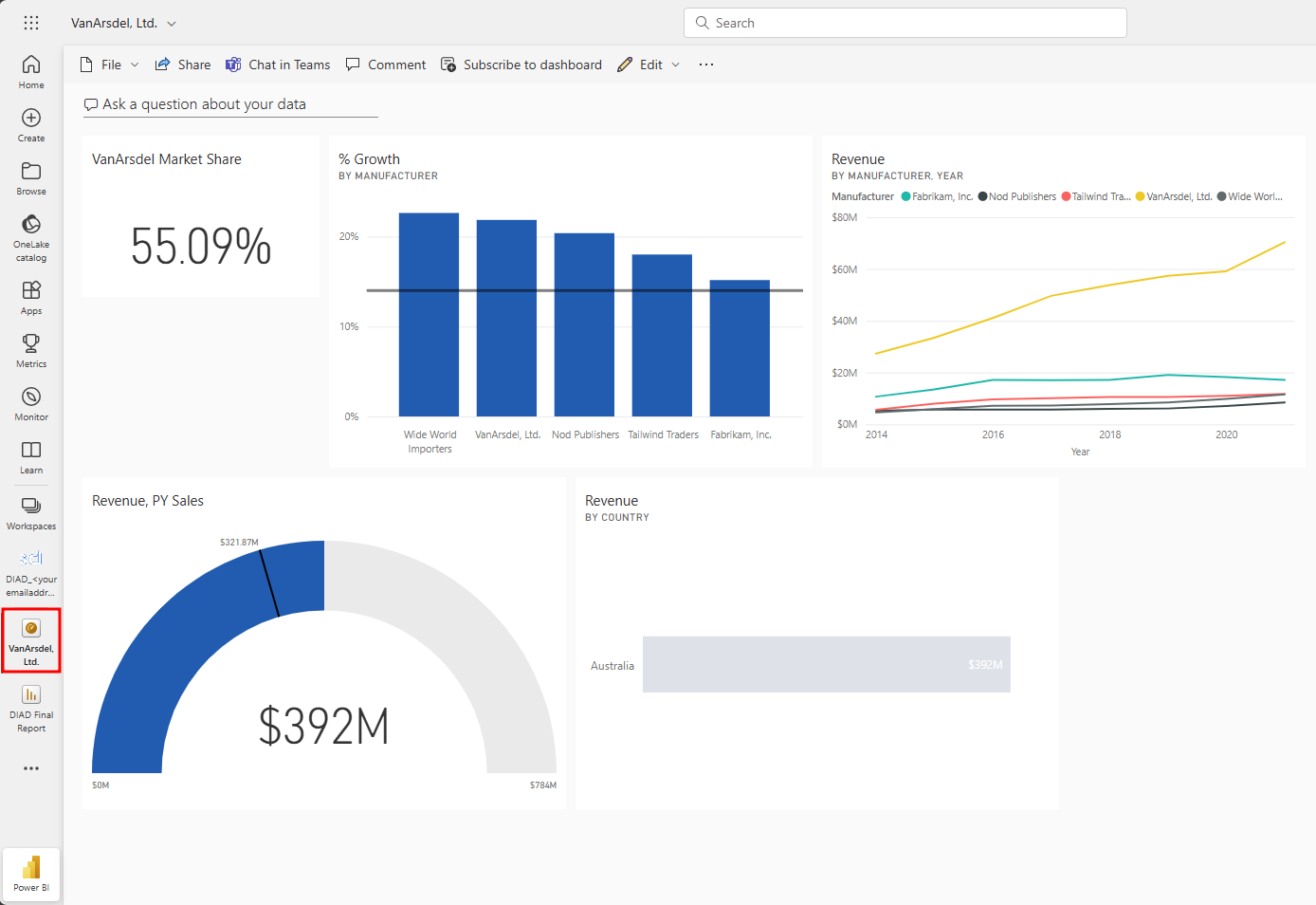Image resolution: width=1316 pixels, height=905 pixels.
Task: Select VanArsdel, Ltd. dashboard in sidebar
Action: 31,641
